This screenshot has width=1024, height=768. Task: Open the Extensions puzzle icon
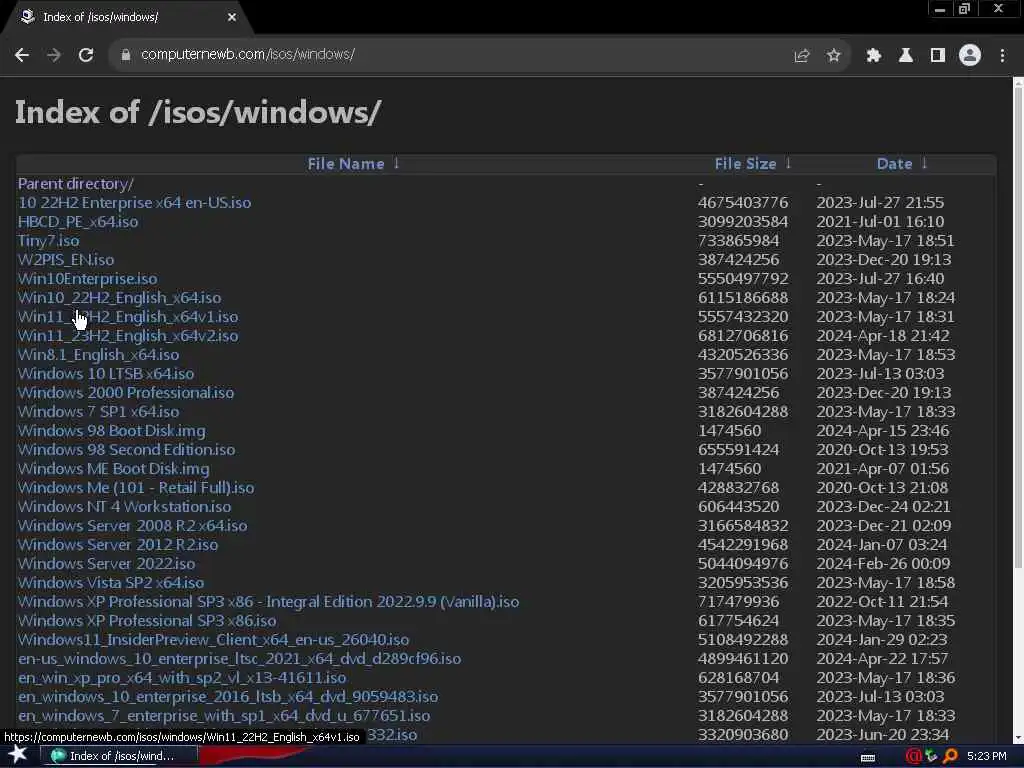coord(874,56)
